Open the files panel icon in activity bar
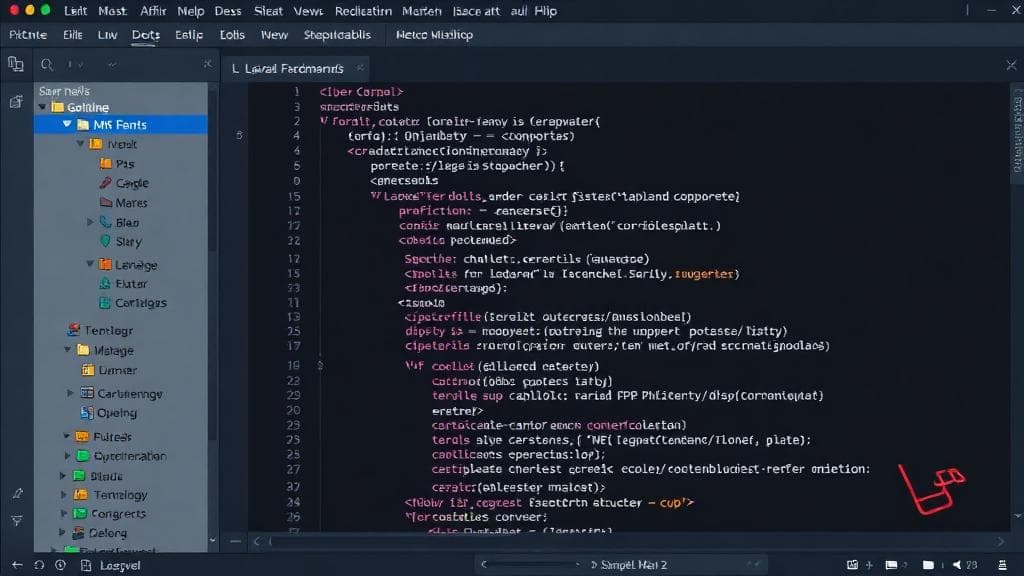 coord(15,65)
